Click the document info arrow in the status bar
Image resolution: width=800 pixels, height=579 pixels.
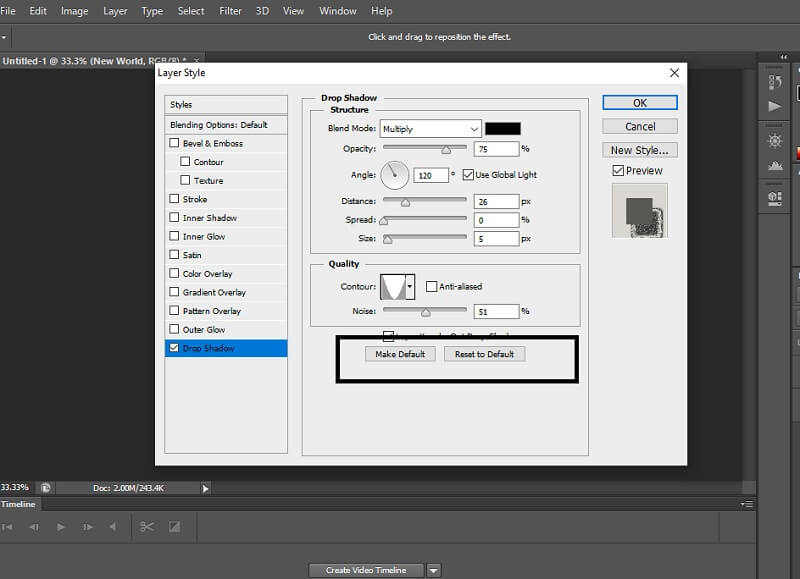coord(205,487)
